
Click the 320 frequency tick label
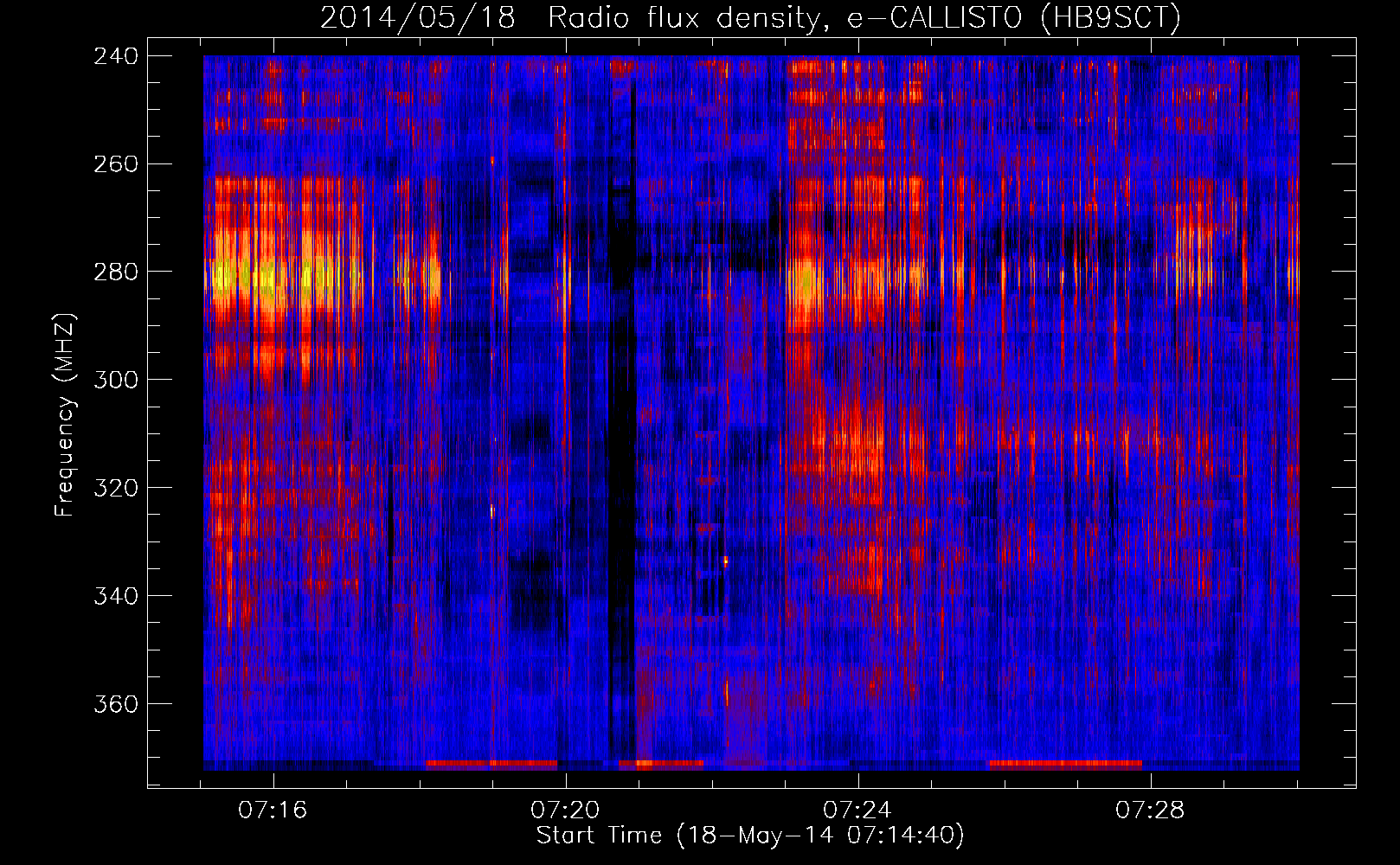pyautogui.click(x=116, y=489)
